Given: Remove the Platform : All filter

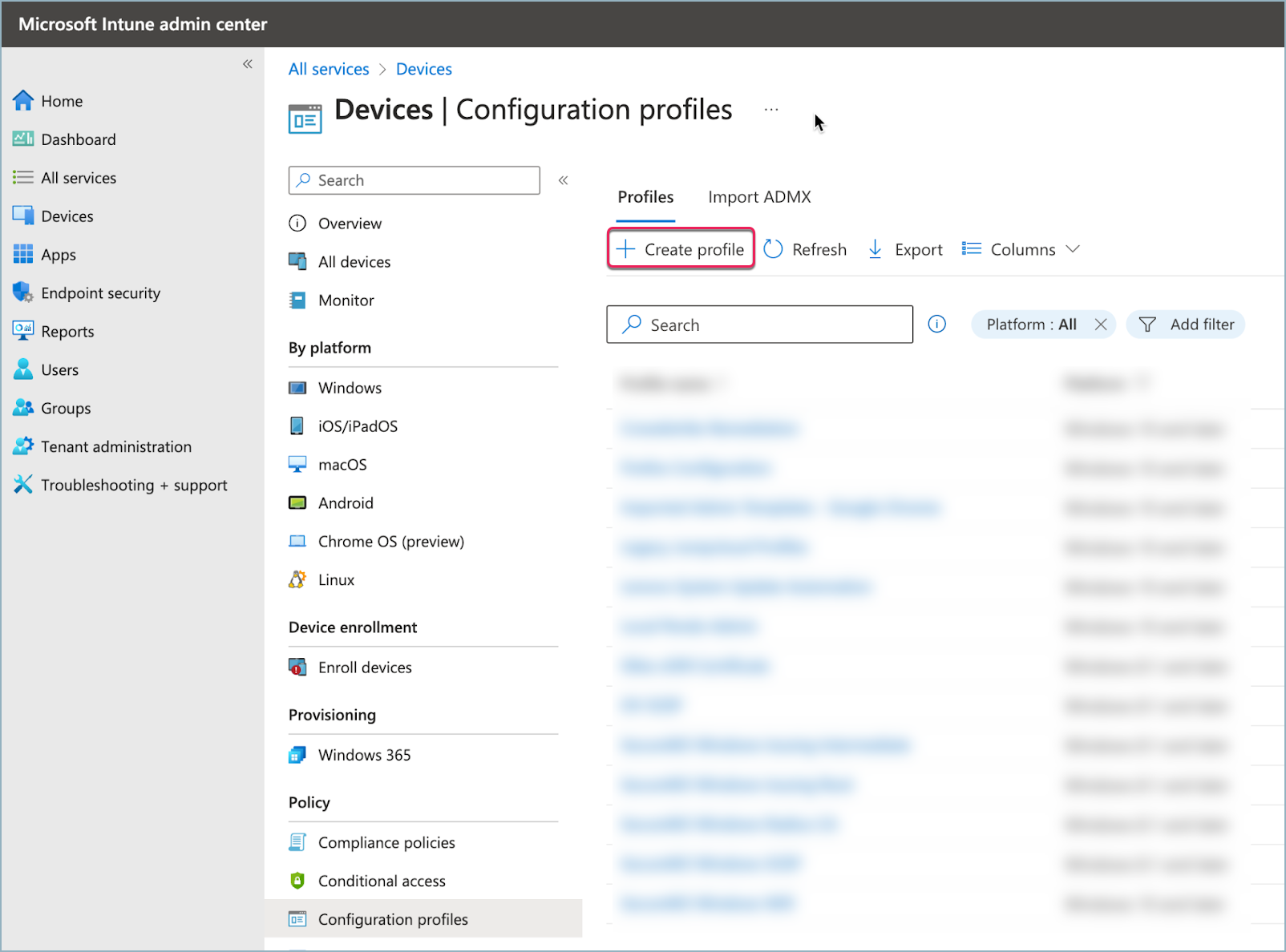Looking at the screenshot, I should [1101, 325].
